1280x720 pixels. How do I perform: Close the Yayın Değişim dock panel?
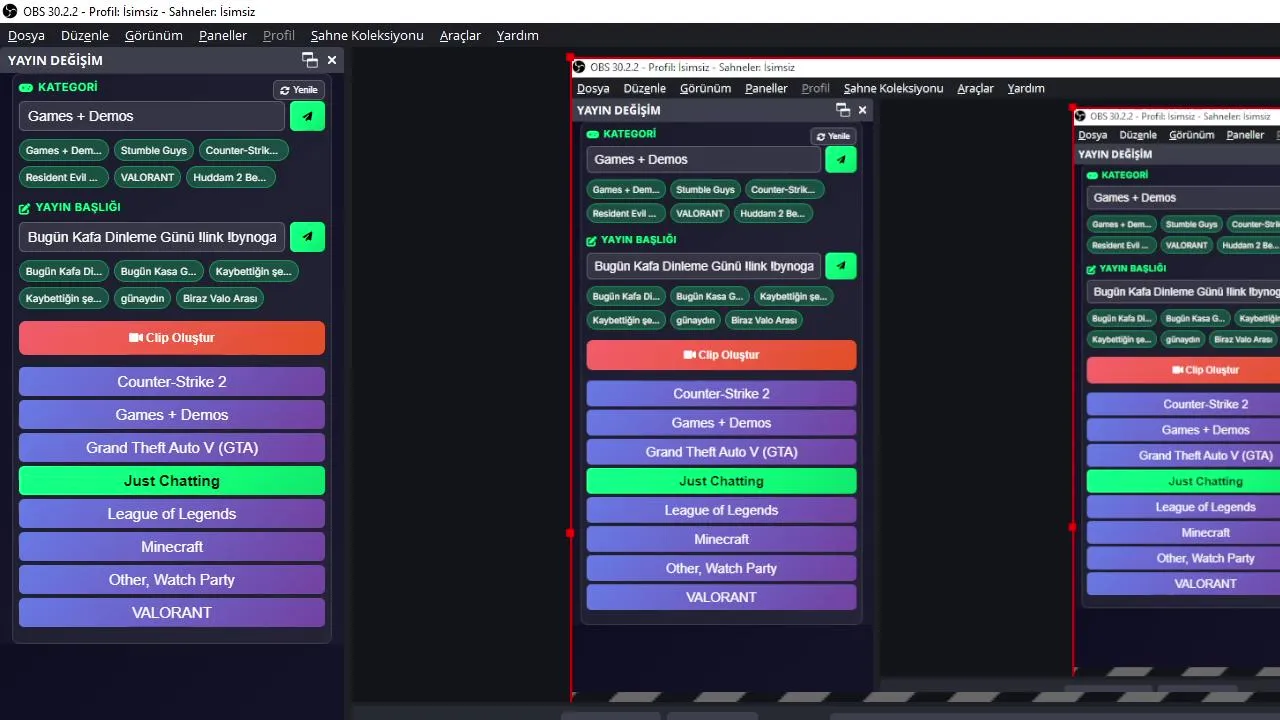[x=332, y=60]
